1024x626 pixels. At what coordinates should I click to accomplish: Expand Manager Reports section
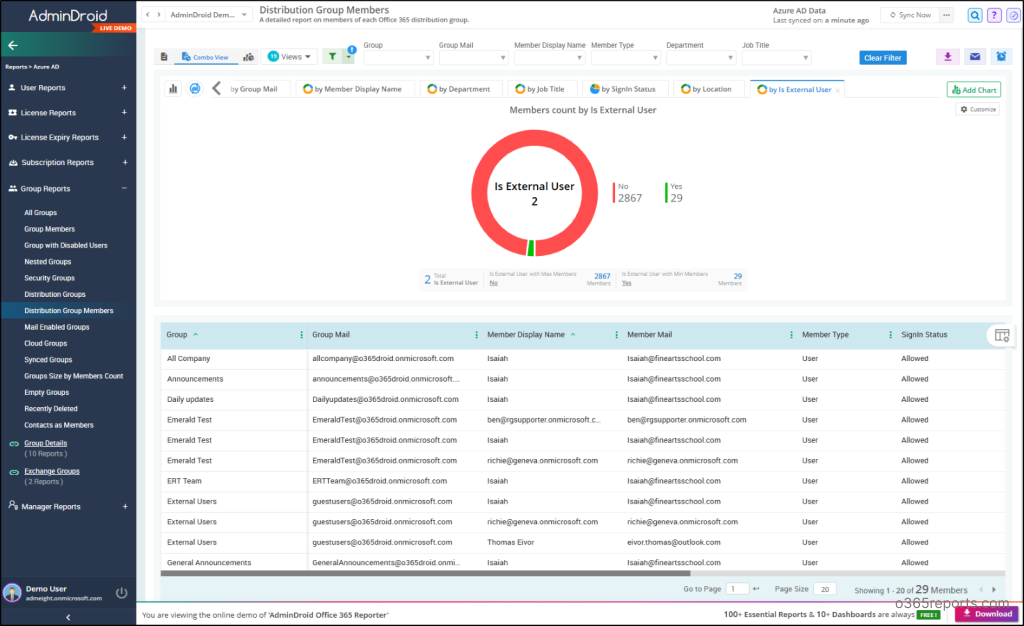pos(124,507)
